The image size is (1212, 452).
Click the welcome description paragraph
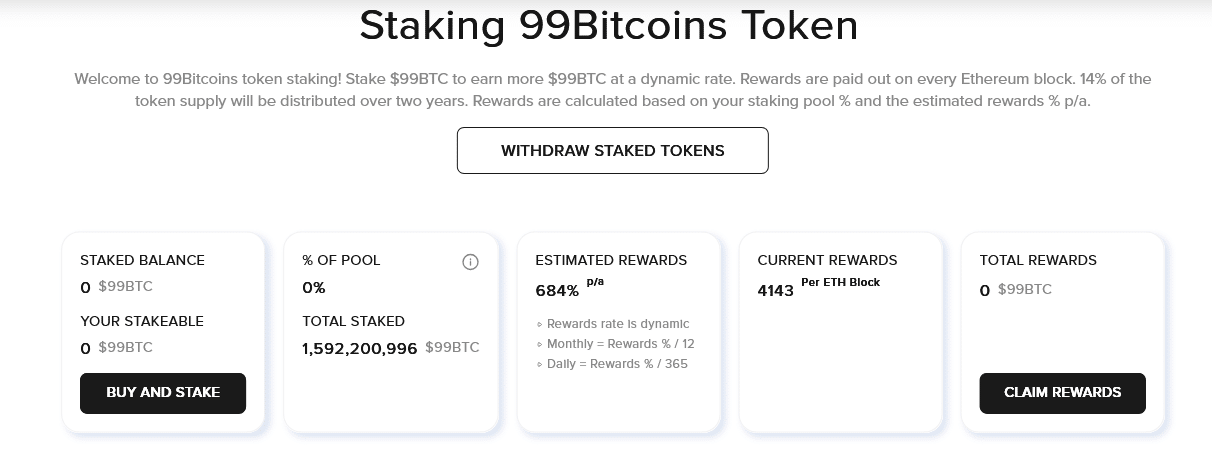[x=613, y=90]
